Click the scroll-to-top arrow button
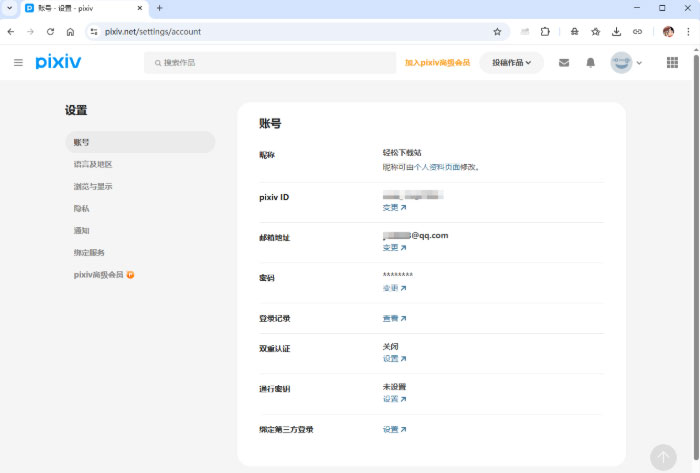This screenshot has width=700, height=473. [663, 457]
